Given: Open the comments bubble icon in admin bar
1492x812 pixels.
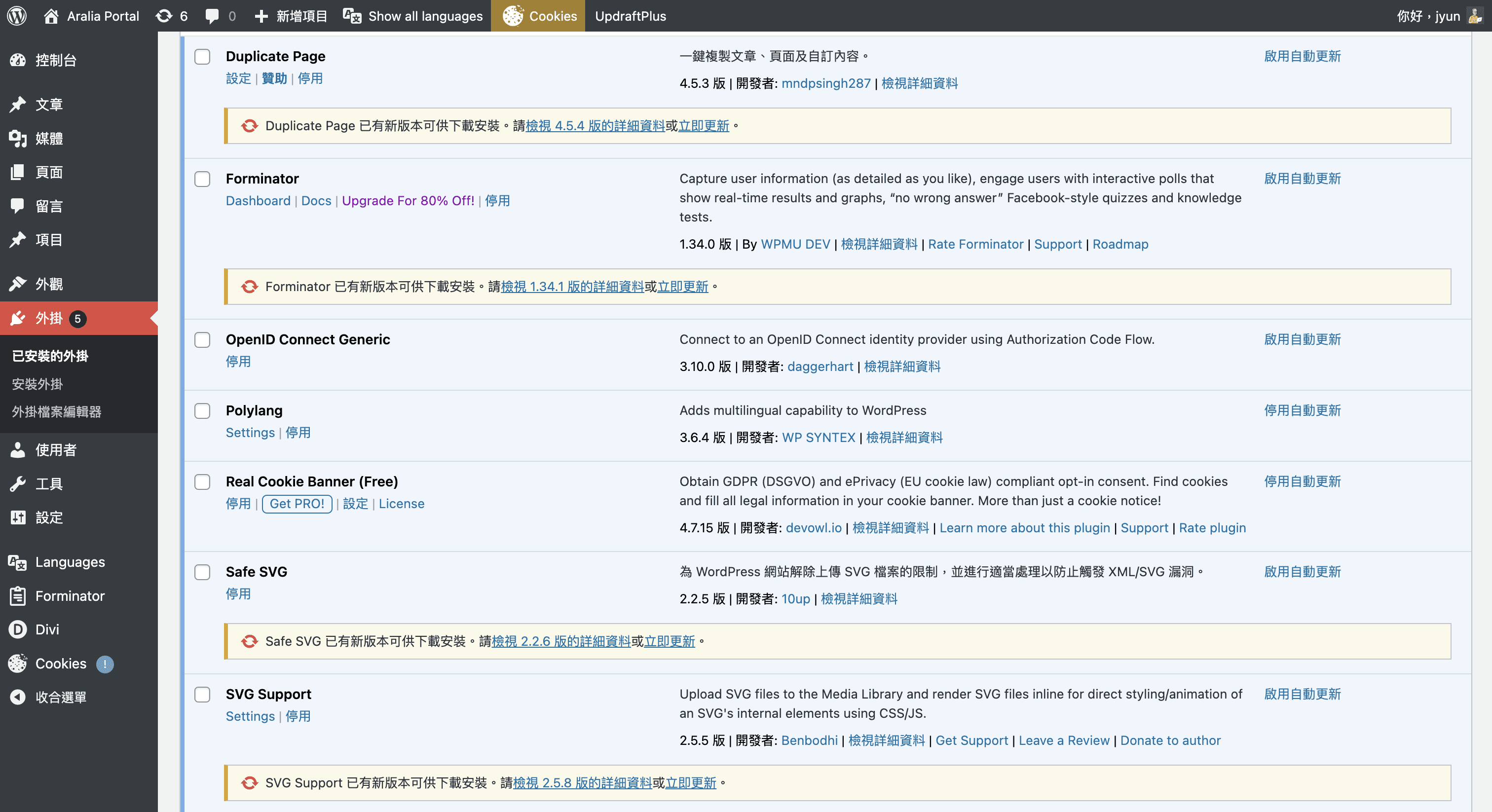Looking at the screenshot, I should pos(212,16).
